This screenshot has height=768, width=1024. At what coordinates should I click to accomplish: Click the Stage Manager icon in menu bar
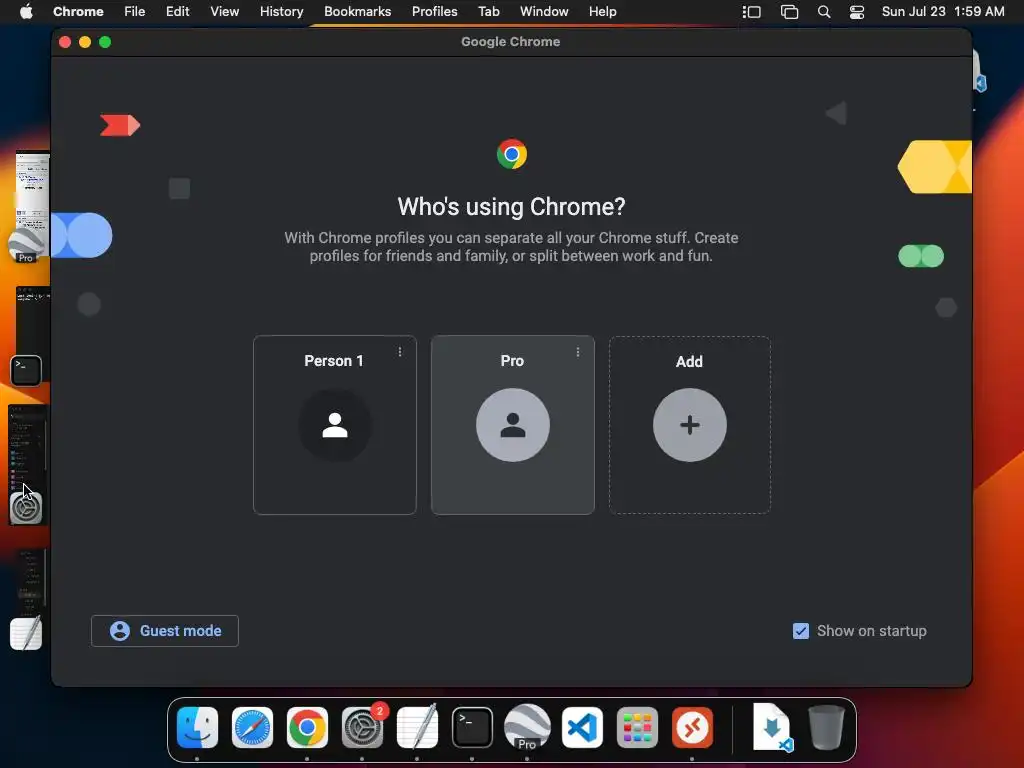790,12
